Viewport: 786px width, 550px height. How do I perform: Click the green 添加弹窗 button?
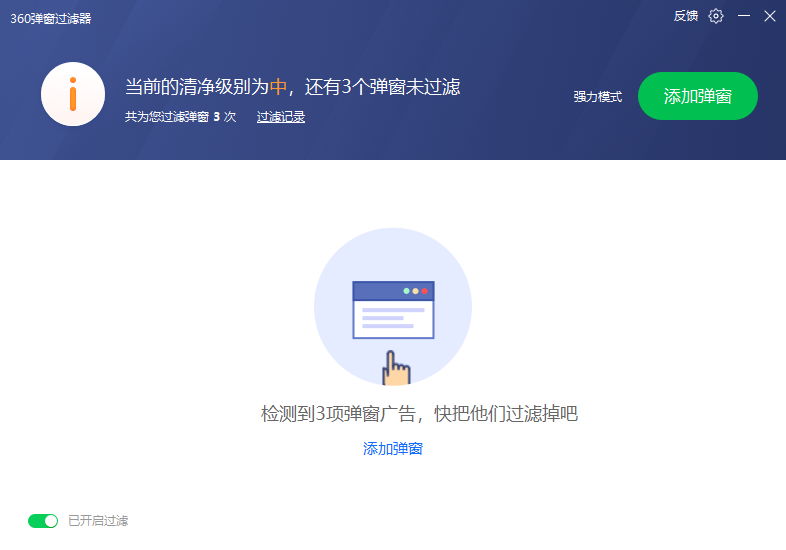pyautogui.click(x=697, y=96)
